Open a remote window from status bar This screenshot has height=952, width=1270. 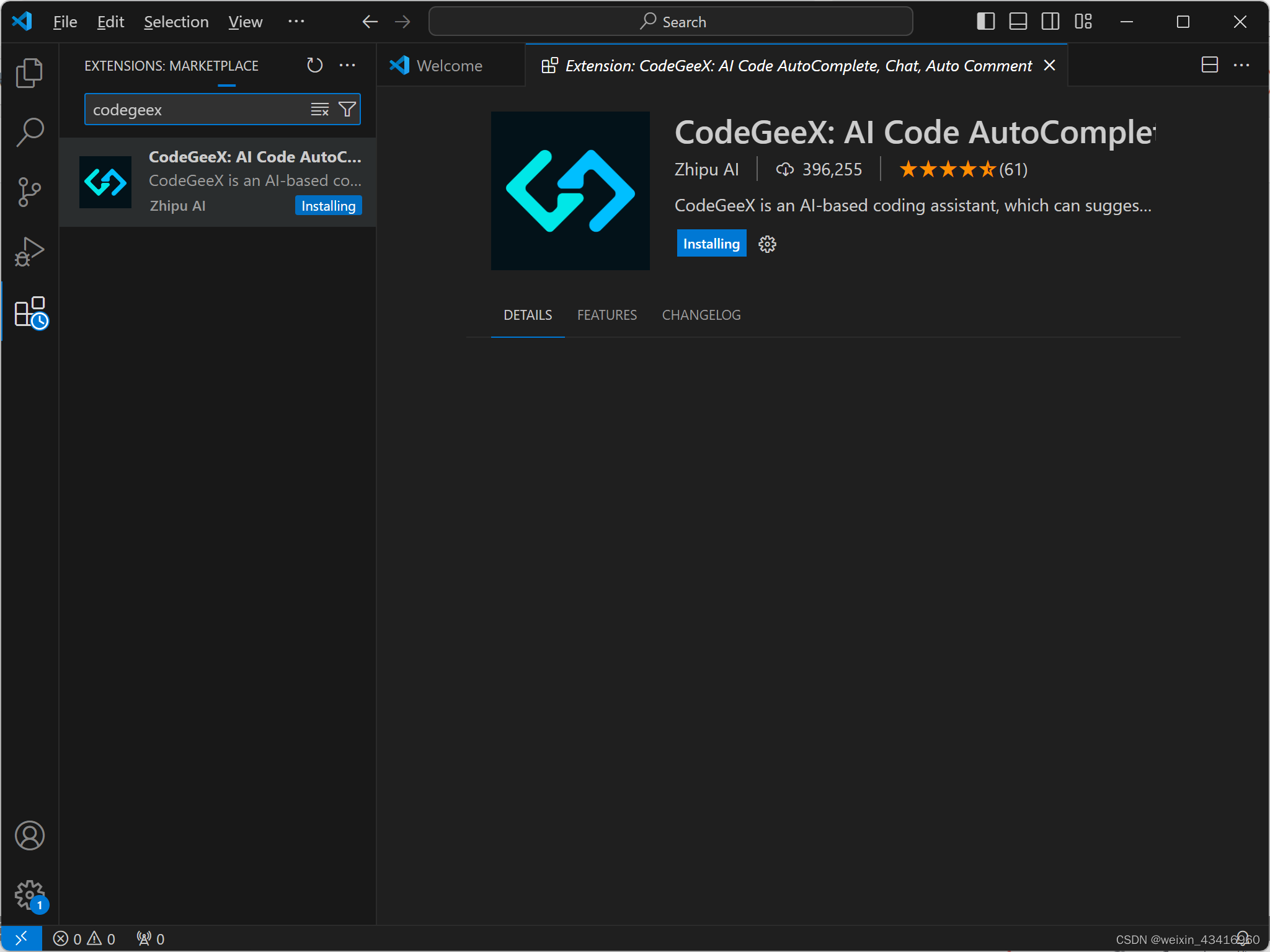(x=21, y=938)
